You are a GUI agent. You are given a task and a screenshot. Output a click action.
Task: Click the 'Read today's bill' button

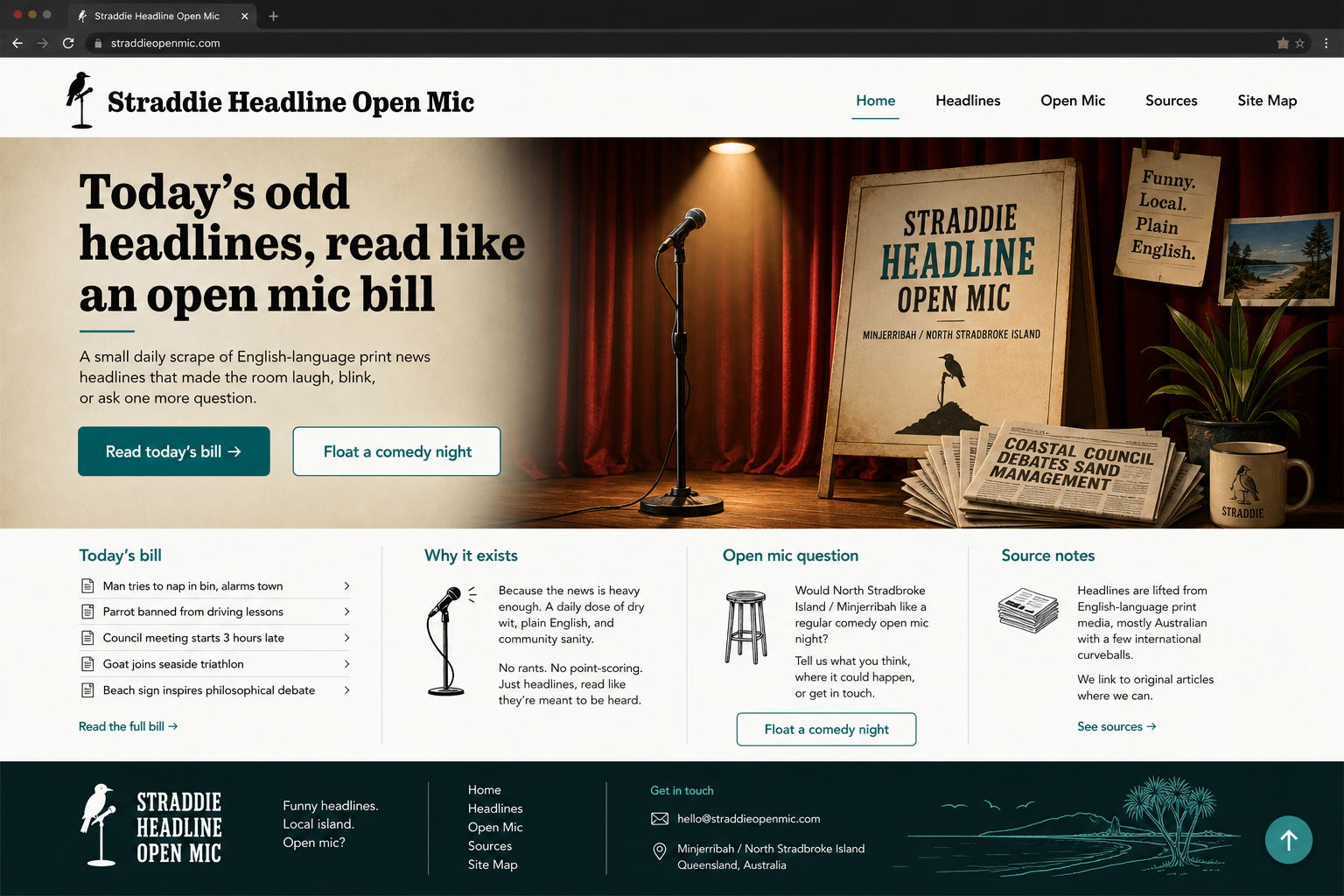(x=174, y=451)
